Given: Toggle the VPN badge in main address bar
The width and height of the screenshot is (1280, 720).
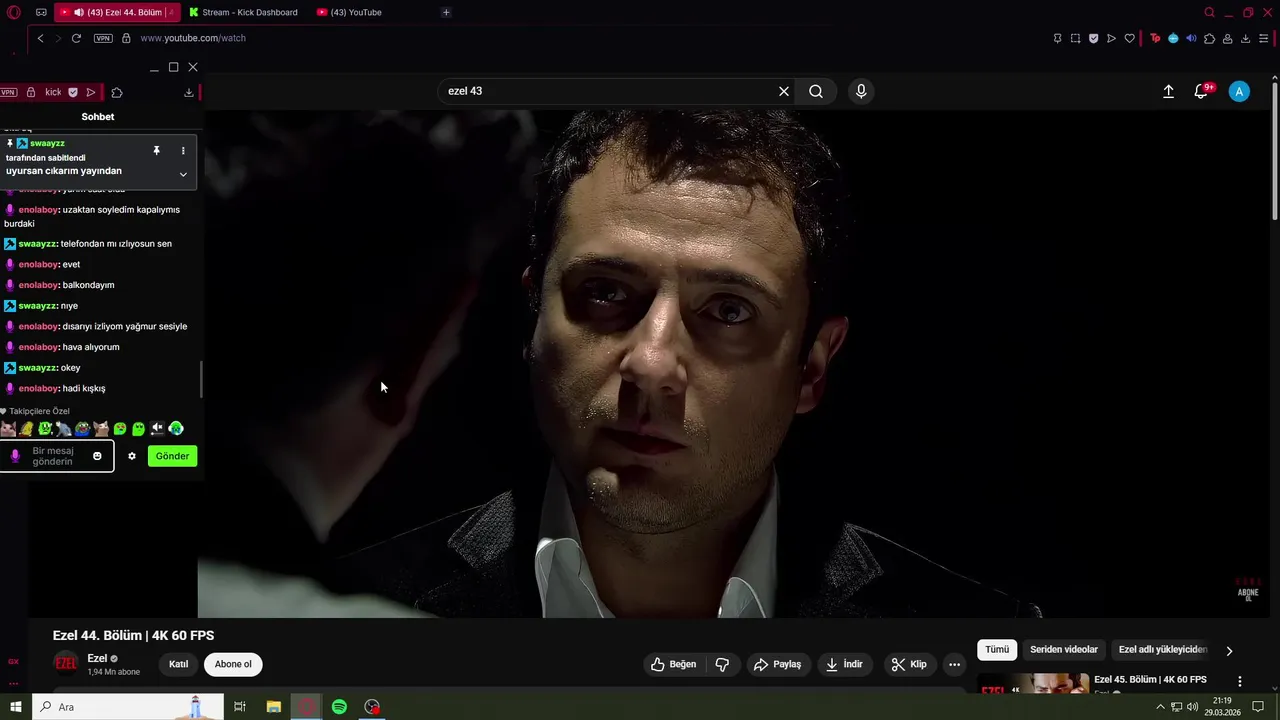Looking at the screenshot, I should (103, 38).
